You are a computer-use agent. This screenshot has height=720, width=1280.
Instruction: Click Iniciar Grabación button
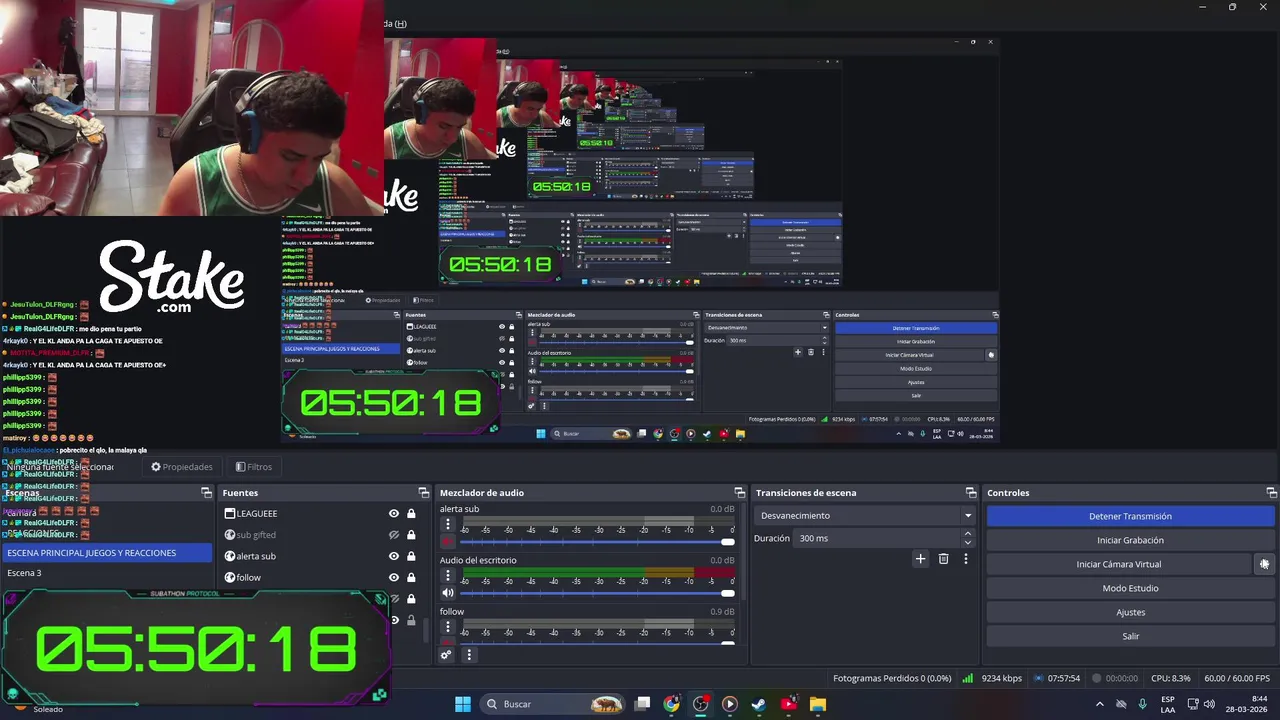[1130, 540]
